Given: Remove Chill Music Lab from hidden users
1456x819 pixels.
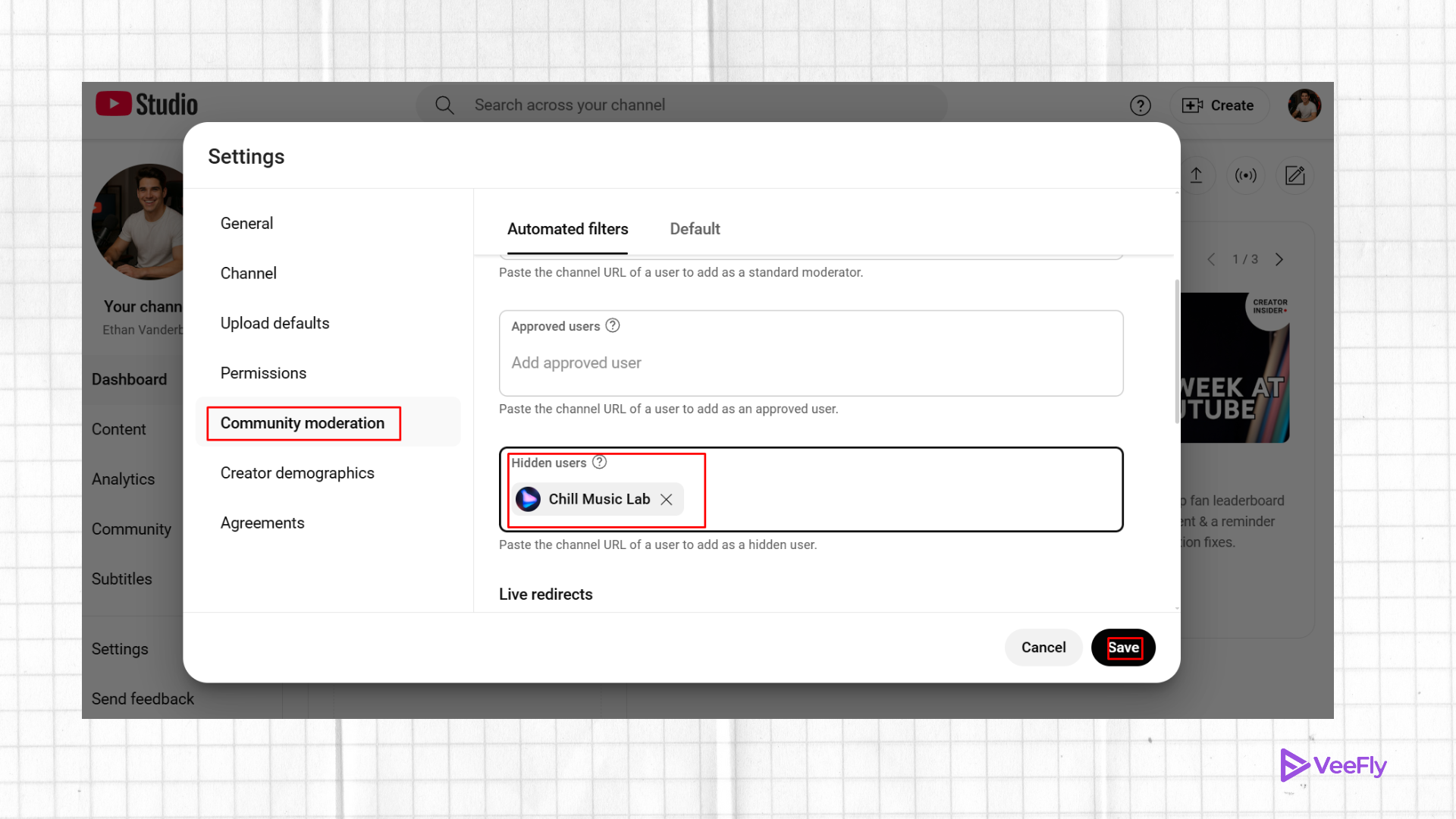Looking at the screenshot, I should [667, 499].
